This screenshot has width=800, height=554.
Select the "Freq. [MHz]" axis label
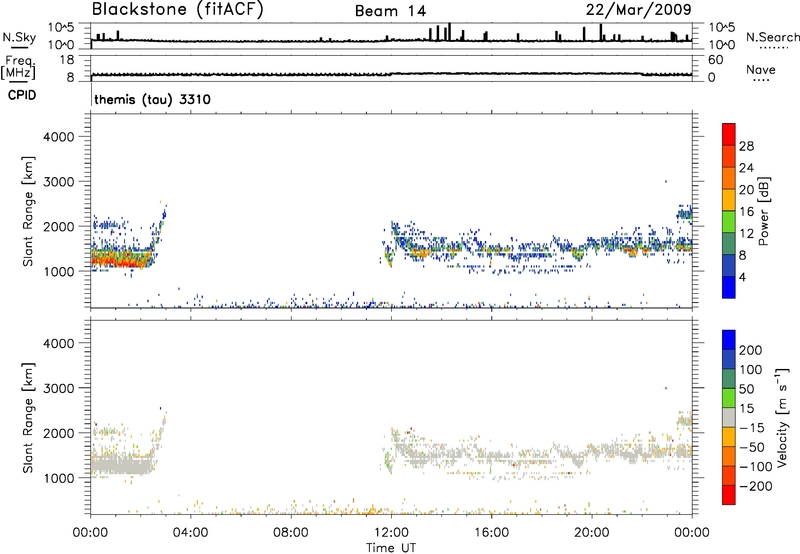[x=18, y=68]
